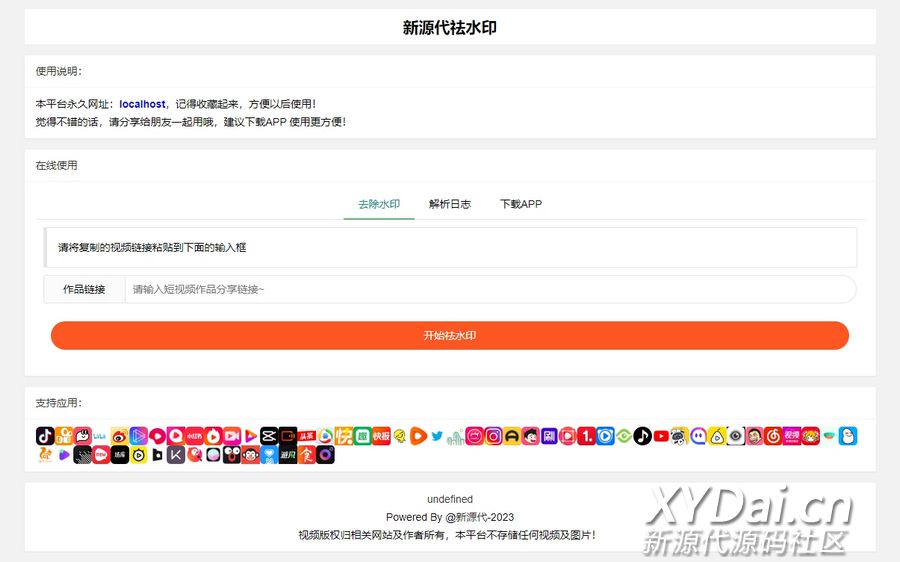Viewport: 900px width, 562px height.
Task: Click the Xiaohongshu (小红书) red icon
Action: pyautogui.click(x=194, y=436)
